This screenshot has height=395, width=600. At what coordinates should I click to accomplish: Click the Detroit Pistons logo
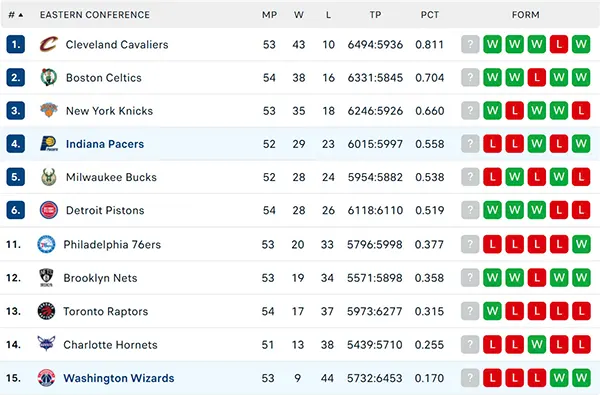click(x=49, y=210)
